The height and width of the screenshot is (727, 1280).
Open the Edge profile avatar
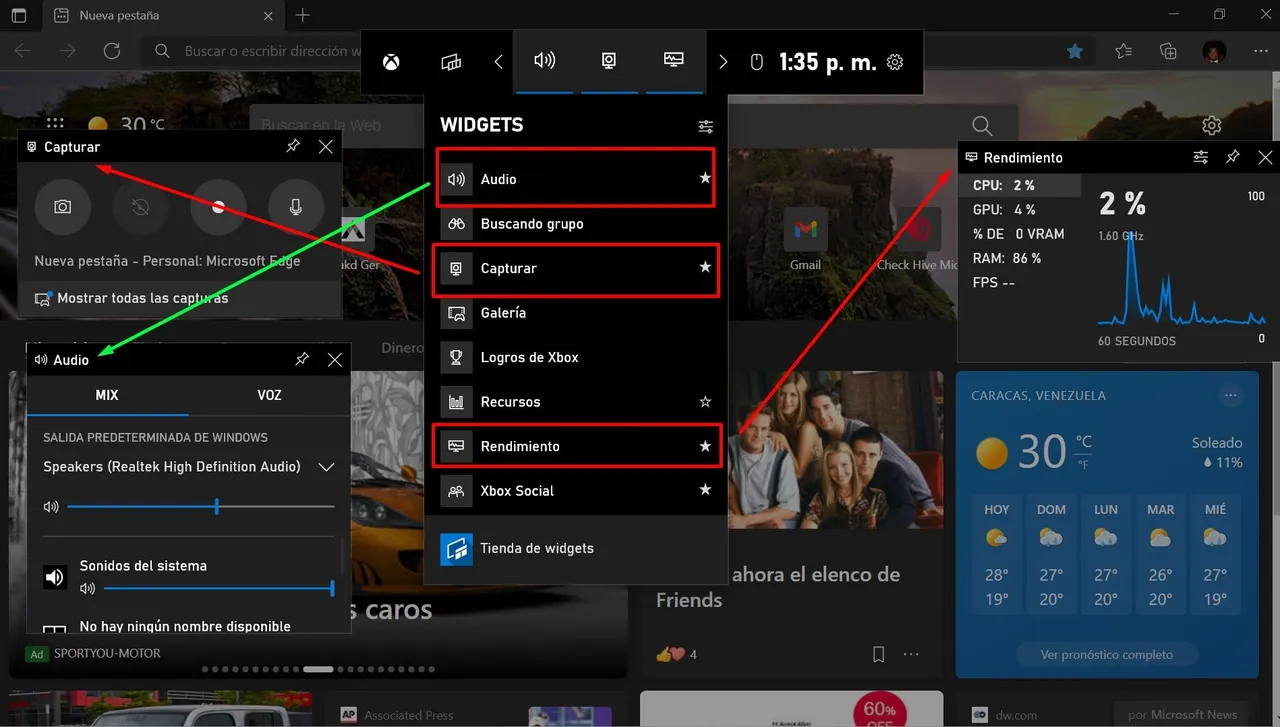(1213, 51)
